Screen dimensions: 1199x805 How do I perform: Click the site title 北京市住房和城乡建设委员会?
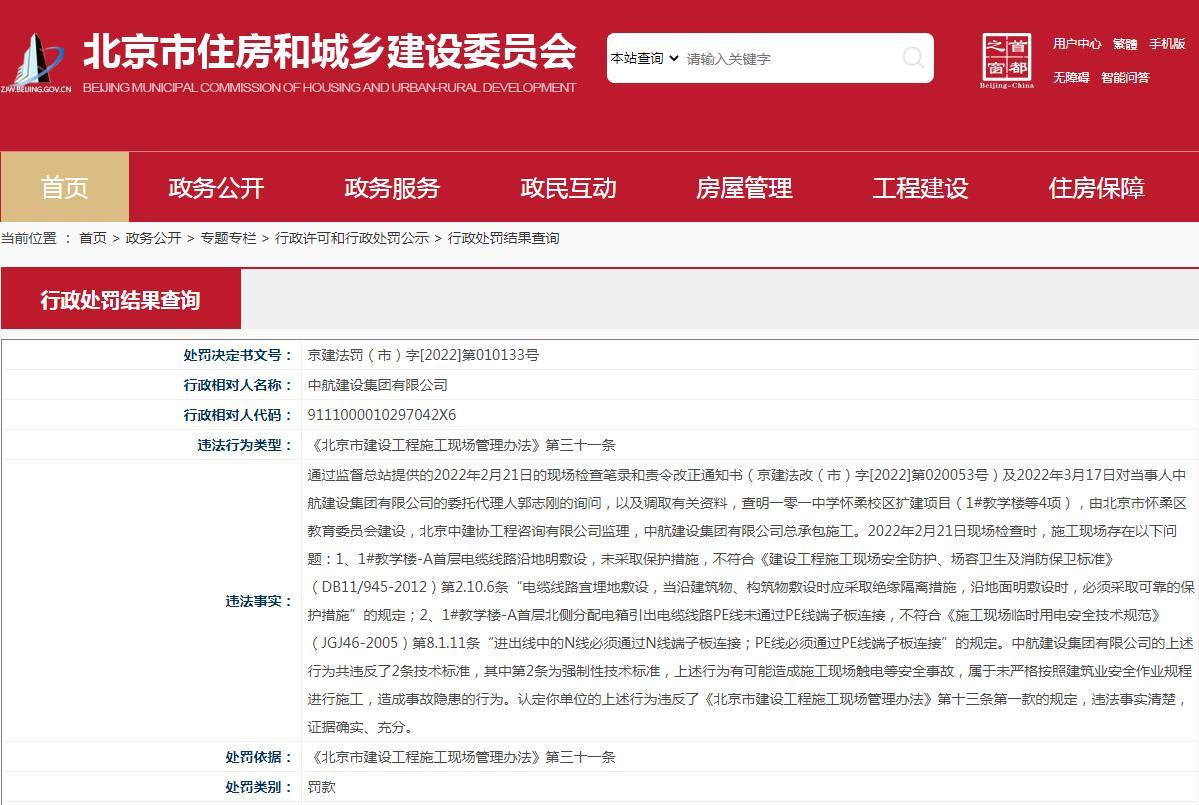330,52
